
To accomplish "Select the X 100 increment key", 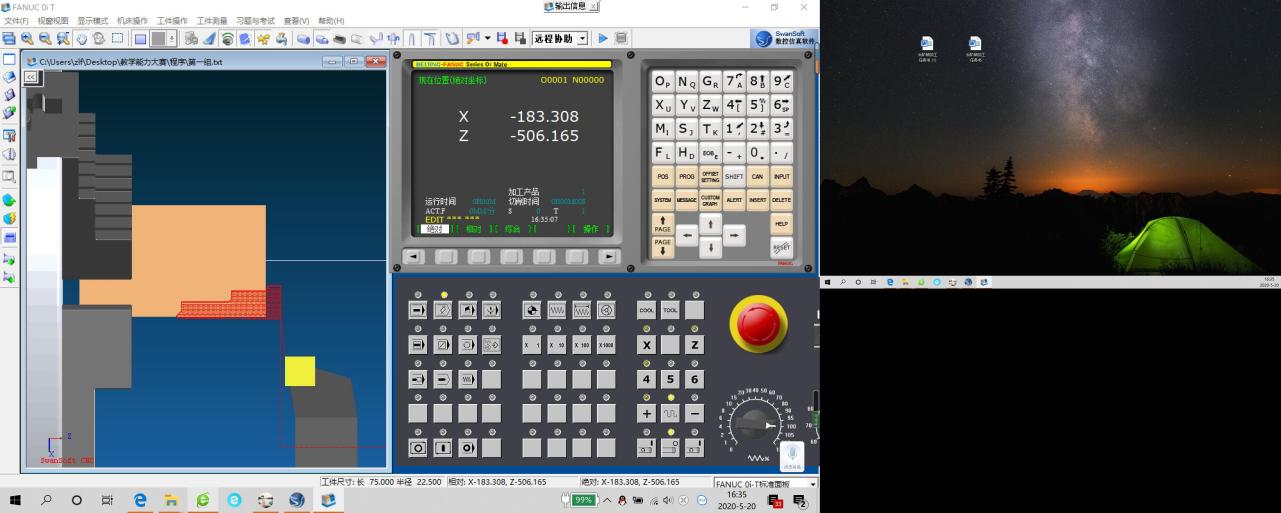I will pos(581,344).
